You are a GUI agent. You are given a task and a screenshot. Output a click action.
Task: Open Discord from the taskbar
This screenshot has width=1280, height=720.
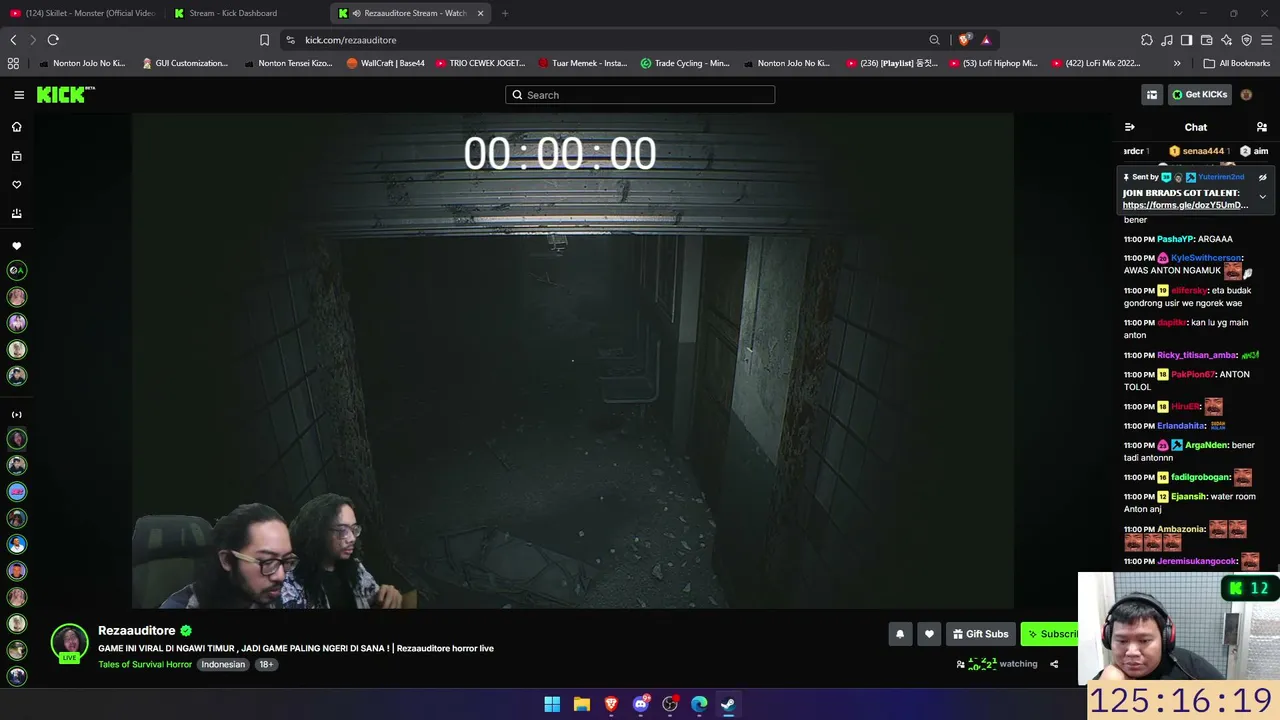click(x=641, y=704)
